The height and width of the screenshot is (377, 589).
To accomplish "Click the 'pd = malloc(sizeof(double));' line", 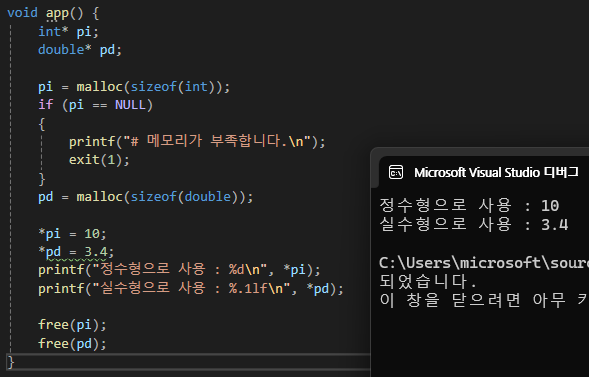I will (x=146, y=196).
